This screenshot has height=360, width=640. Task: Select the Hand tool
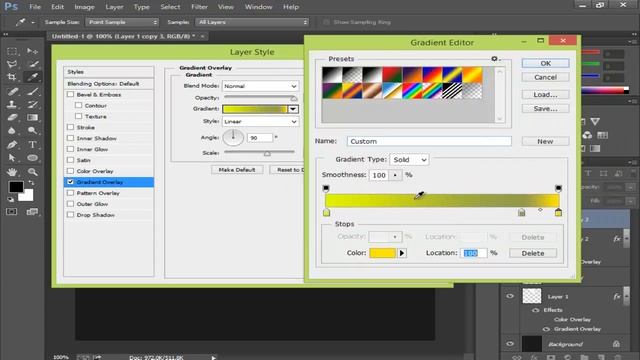click(12, 172)
